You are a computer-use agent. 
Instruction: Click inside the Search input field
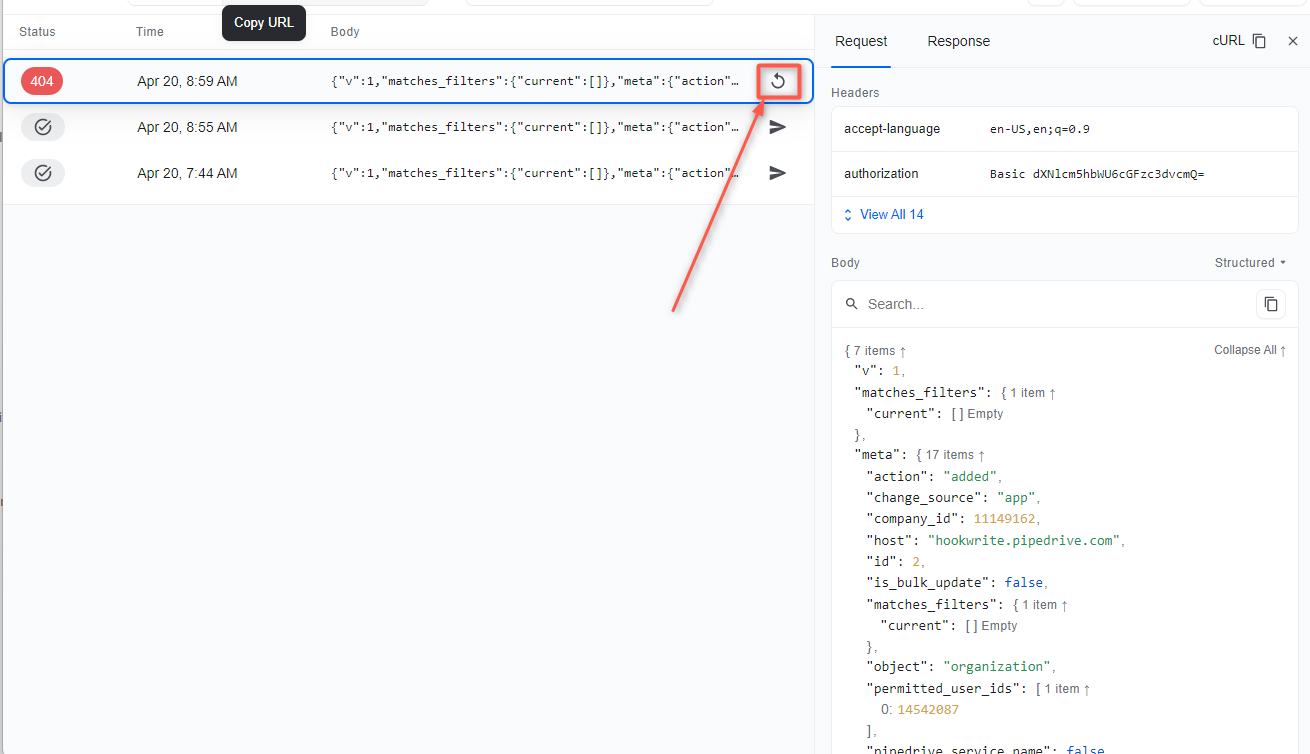[x=1000, y=304]
